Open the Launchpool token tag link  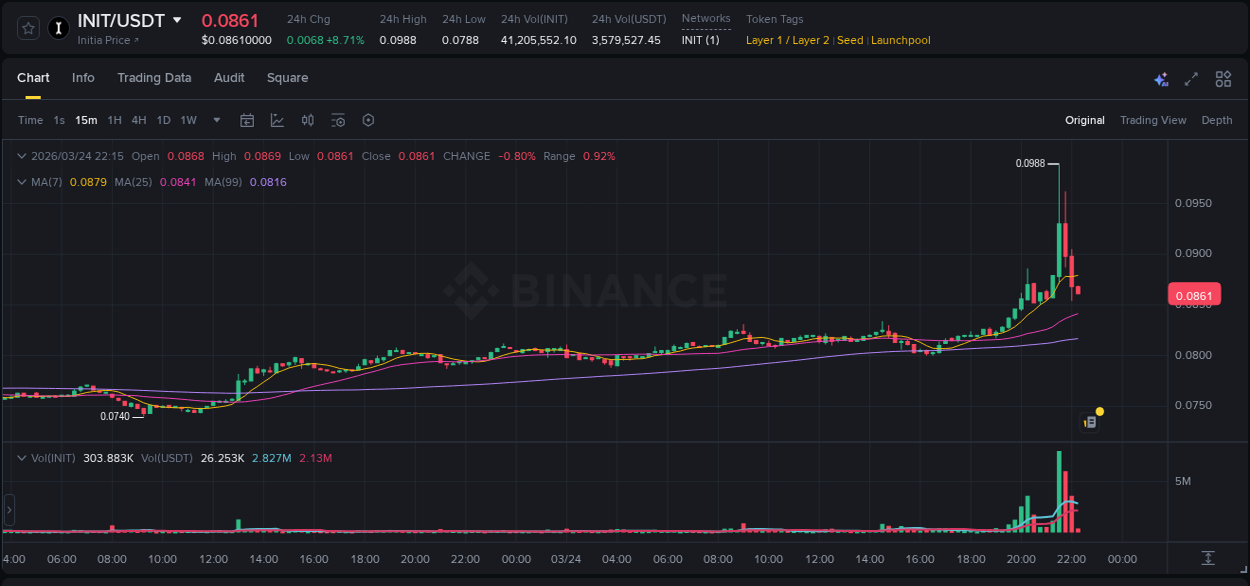point(900,40)
